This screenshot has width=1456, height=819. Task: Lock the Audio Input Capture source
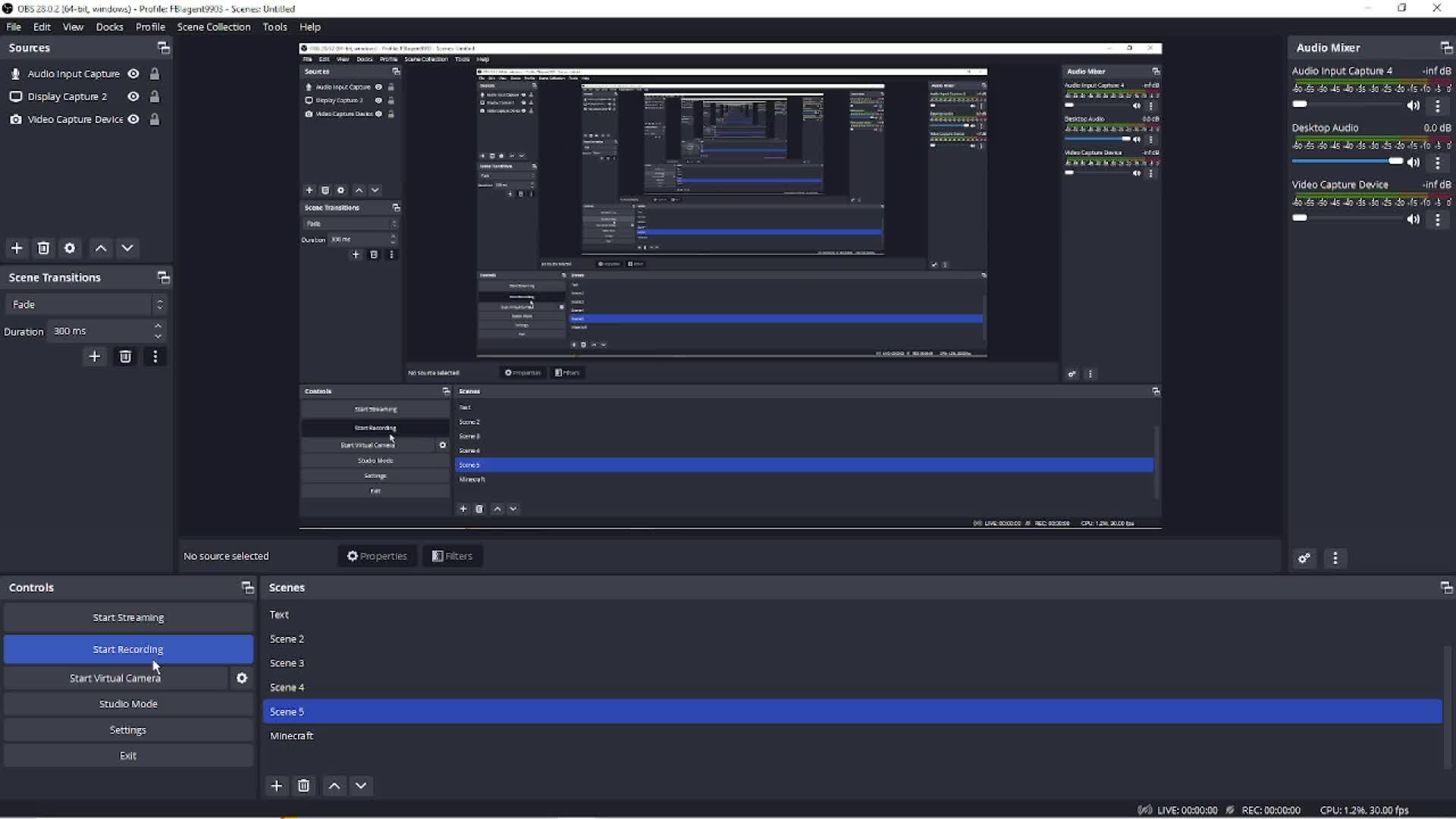pyautogui.click(x=155, y=74)
